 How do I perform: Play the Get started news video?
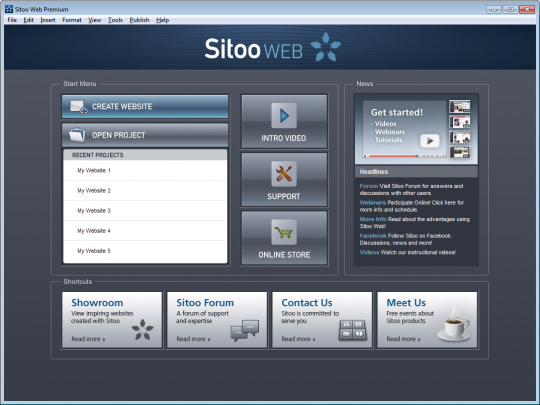pyautogui.click(x=429, y=141)
